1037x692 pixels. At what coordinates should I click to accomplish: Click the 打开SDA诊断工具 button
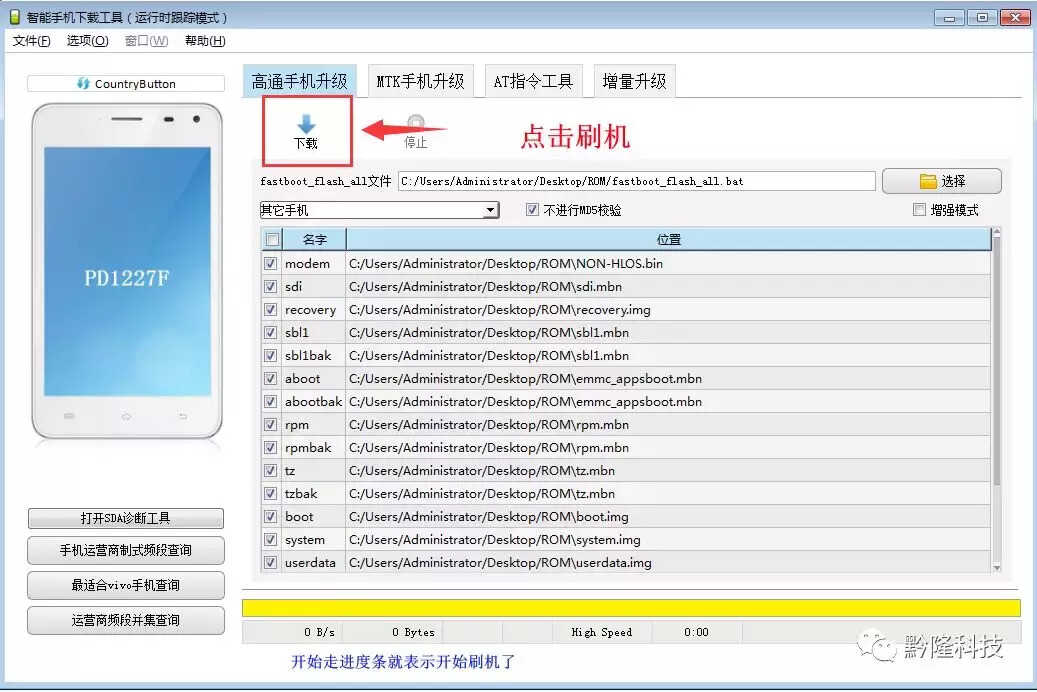126,518
